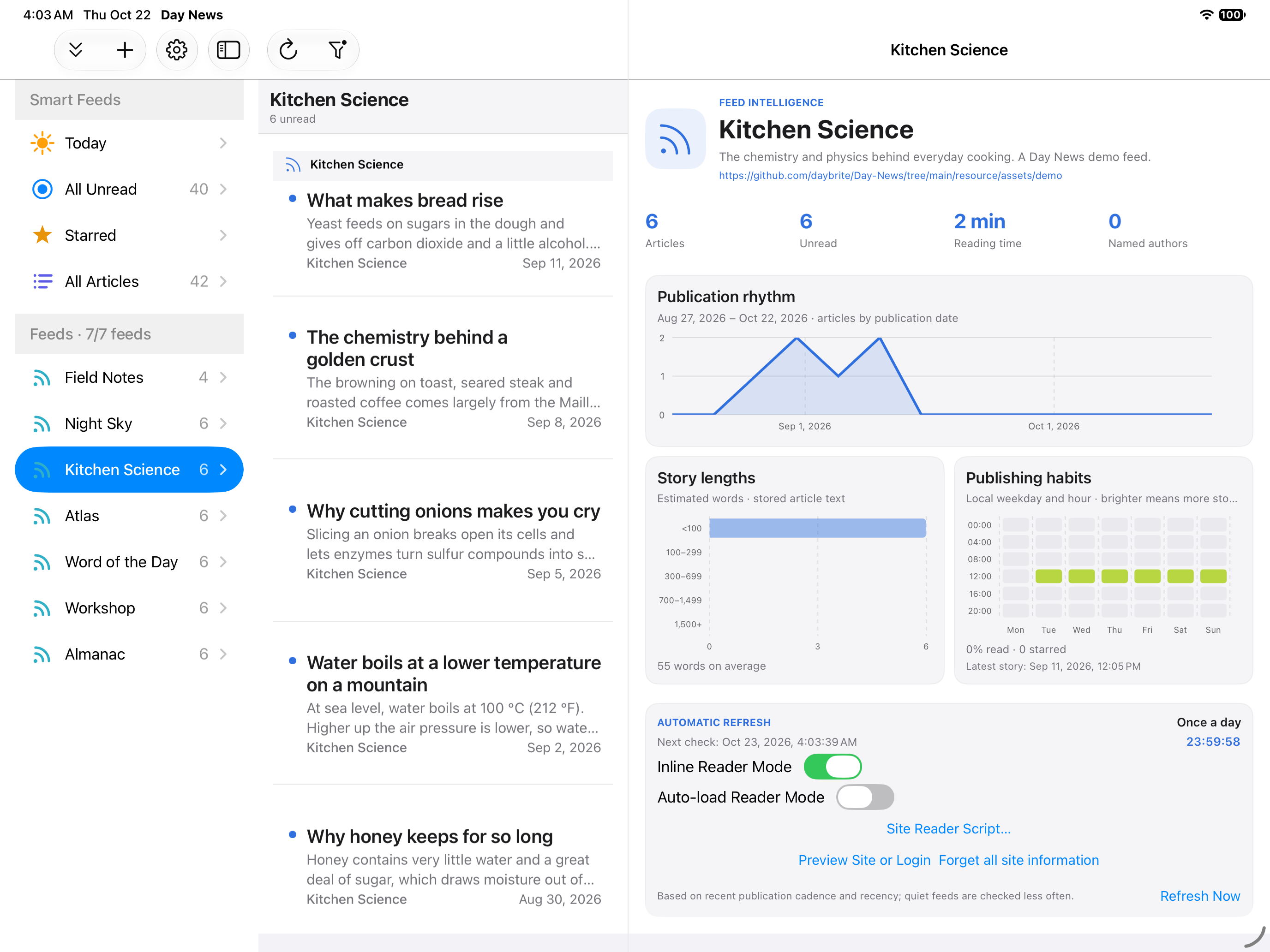This screenshot has width=1270, height=952.
Task: Toggle the sidebar layout icon
Action: coord(228,50)
